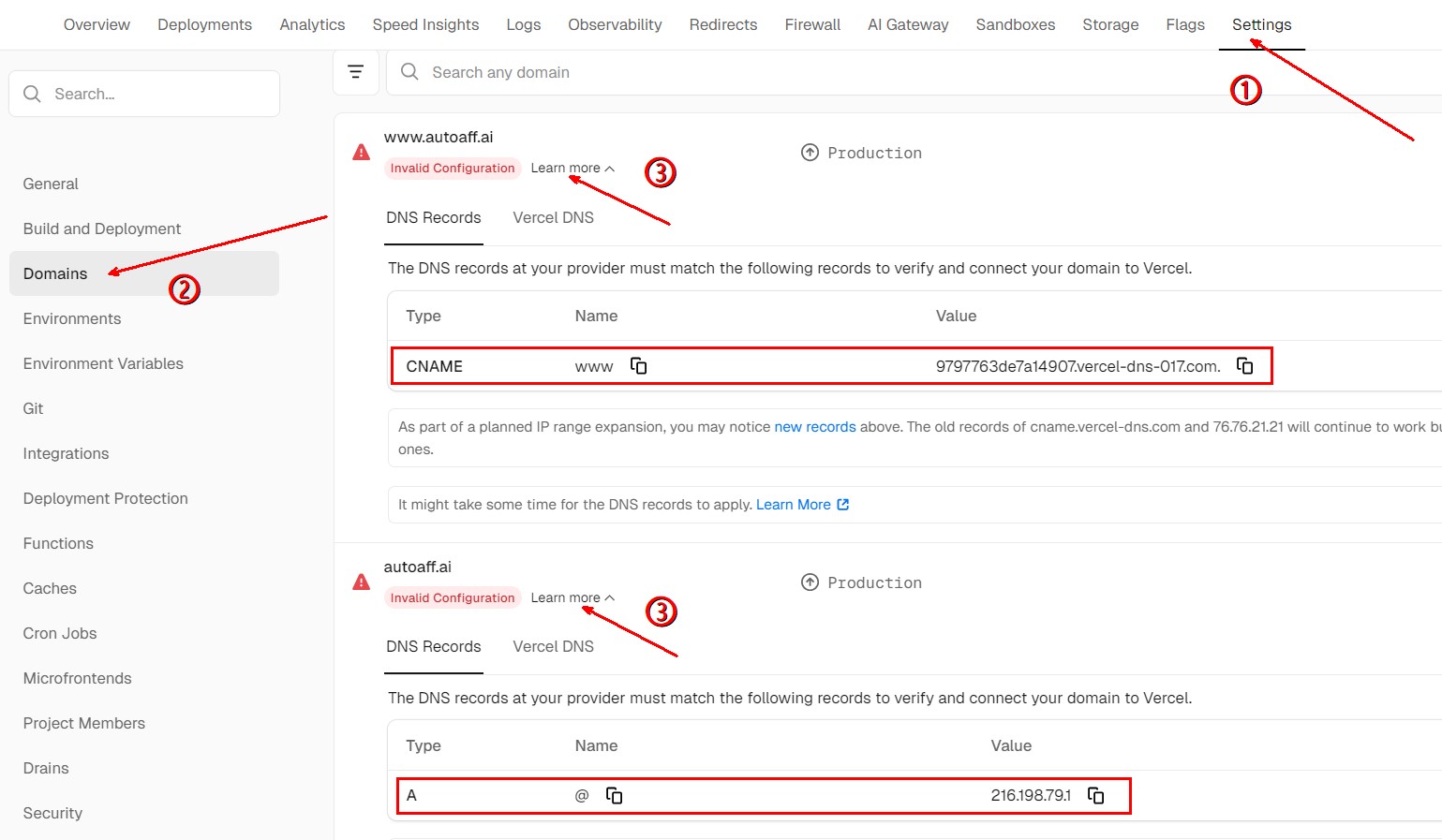This screenshot has width=1442, height=840.
Task: Go to Environment Variables in sidebar
Action: (103, 363)
